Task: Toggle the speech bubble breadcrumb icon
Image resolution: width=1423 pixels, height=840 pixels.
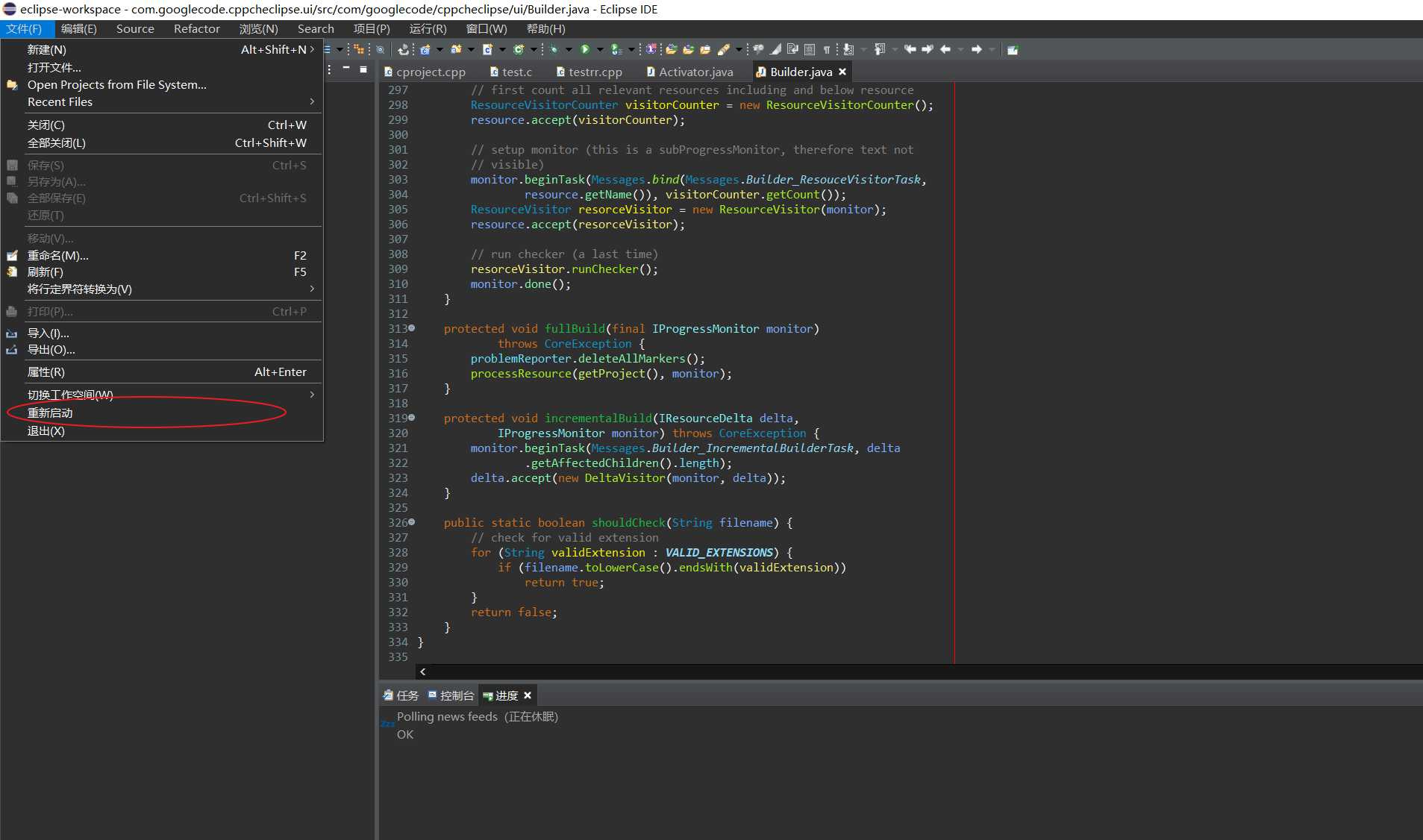Action: (x=757, y=49)
